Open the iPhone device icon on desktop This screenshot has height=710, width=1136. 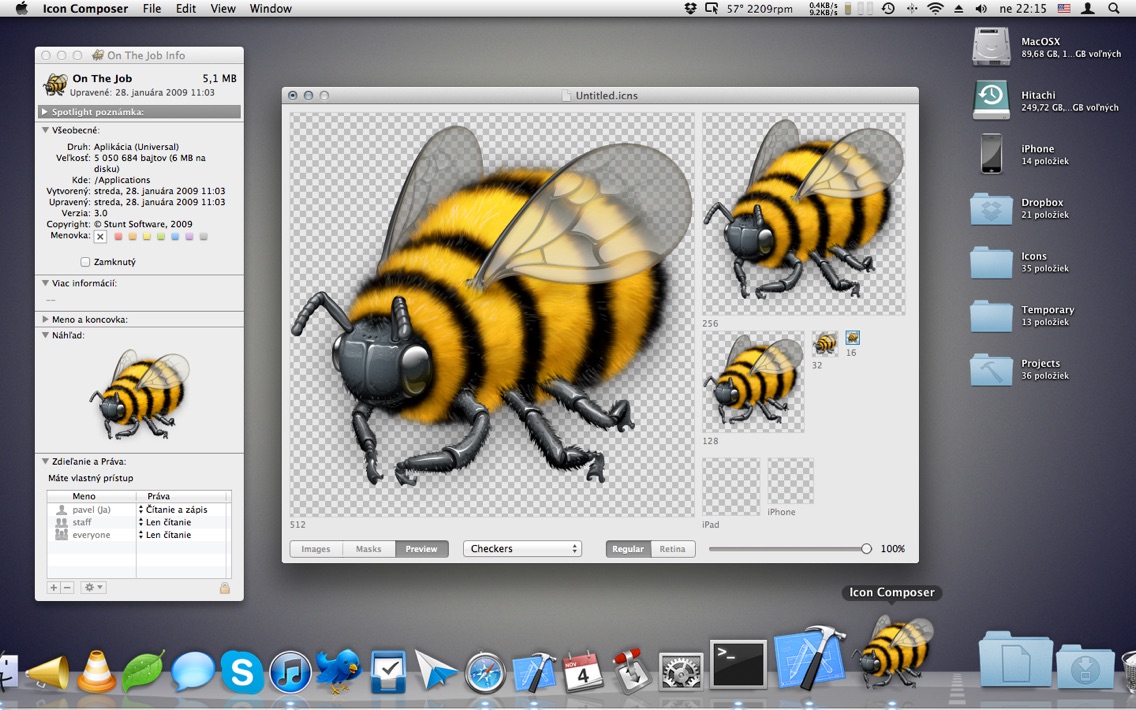(991, 154)
